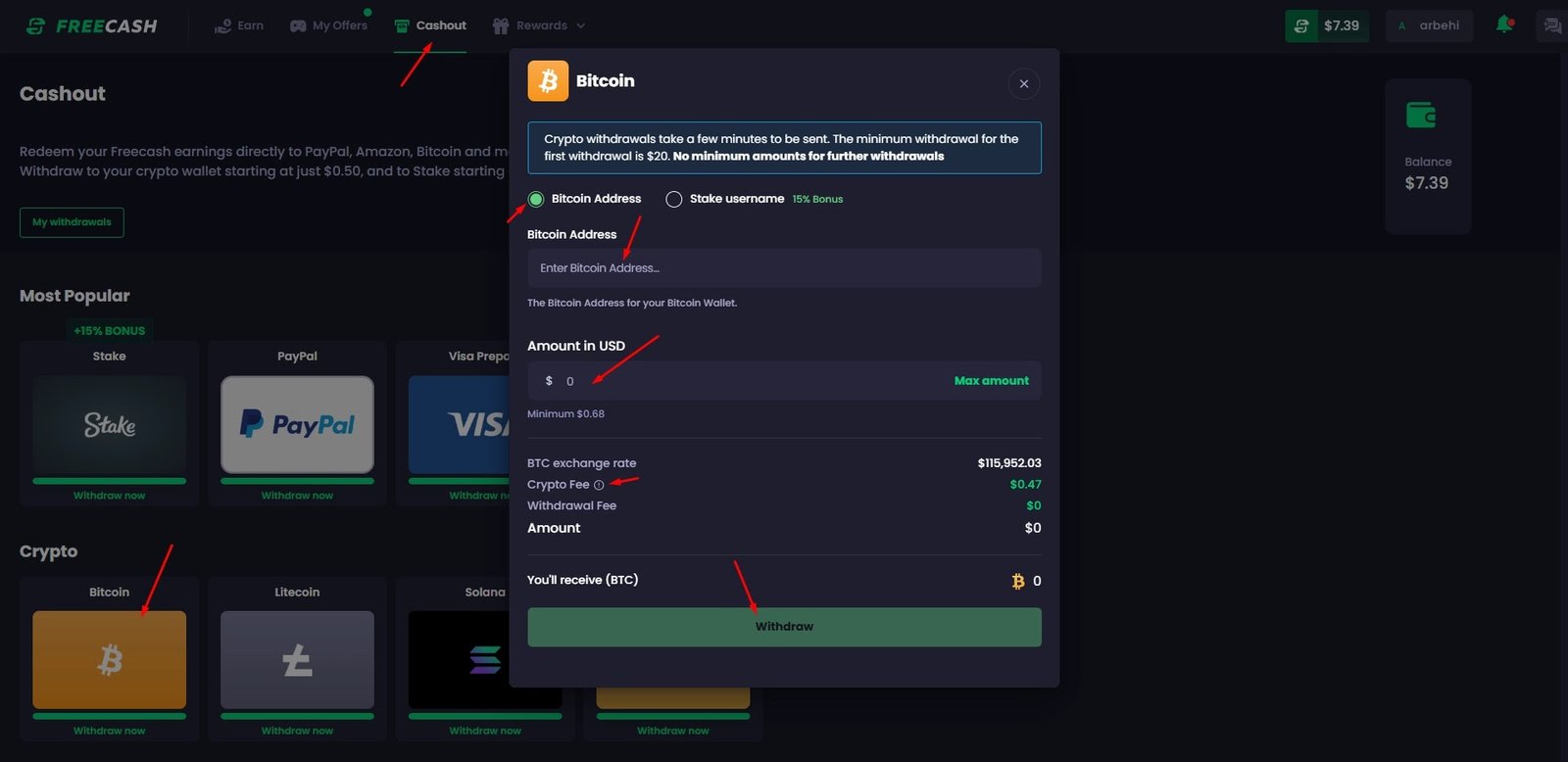
Task: Open the My Offers tab
Action: pos(328,25)
